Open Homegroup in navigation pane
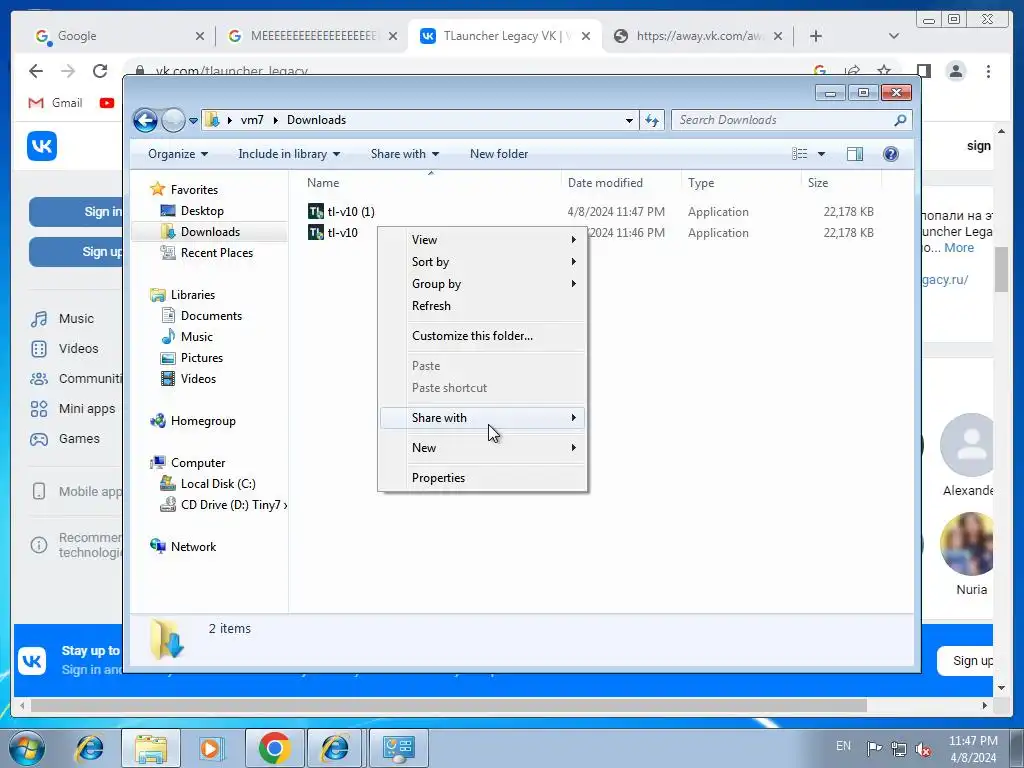 (x=193, y=421)
